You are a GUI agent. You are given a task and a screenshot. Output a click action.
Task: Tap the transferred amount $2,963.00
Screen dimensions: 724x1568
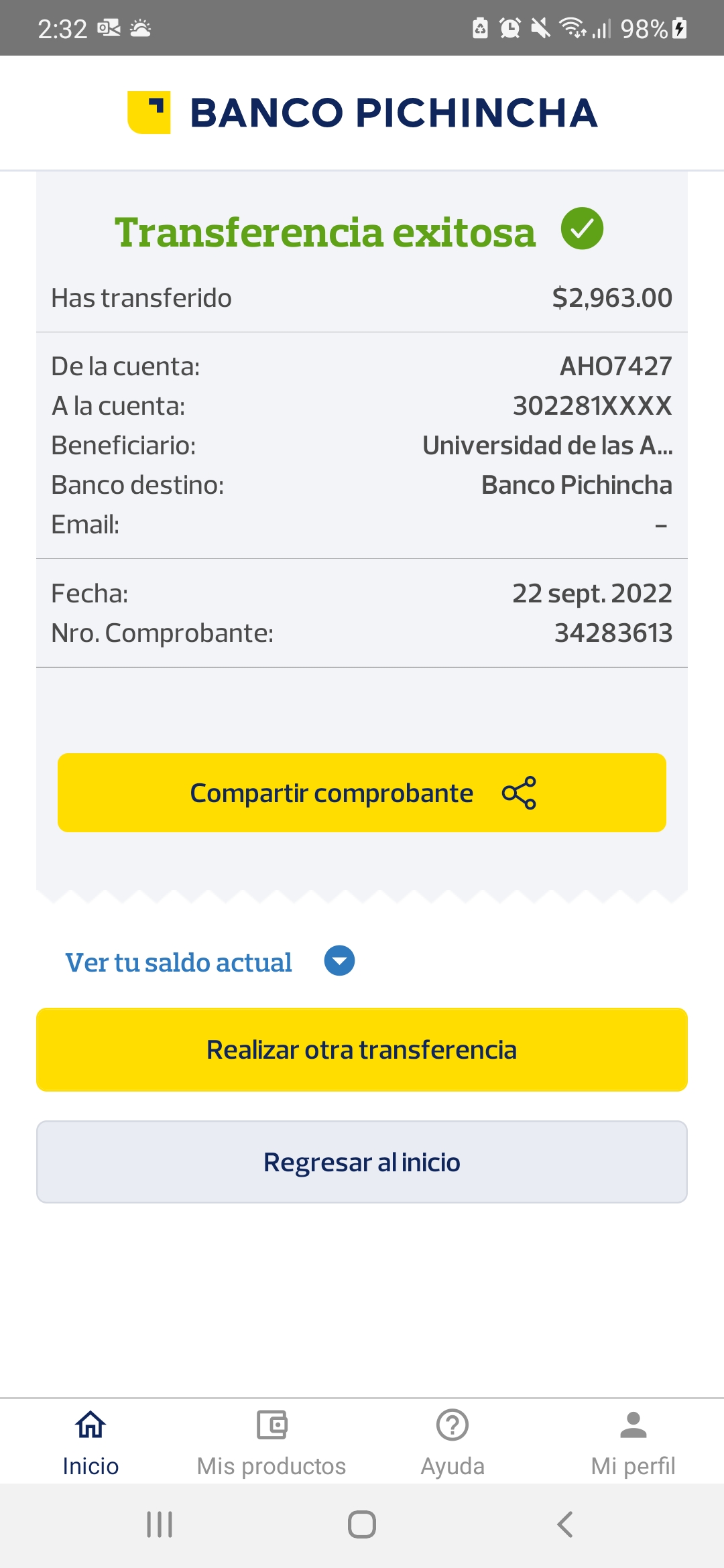click(611, 298)
